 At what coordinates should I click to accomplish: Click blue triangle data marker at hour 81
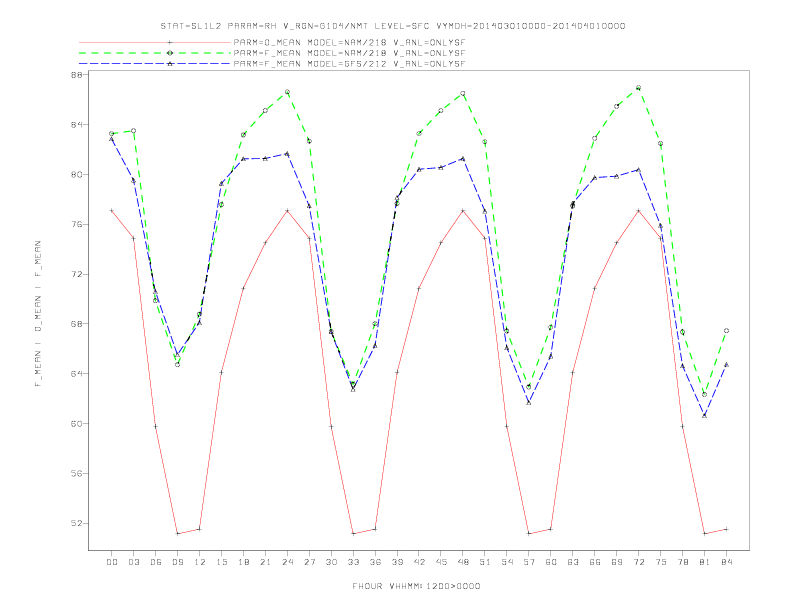[x=705, y=415]
